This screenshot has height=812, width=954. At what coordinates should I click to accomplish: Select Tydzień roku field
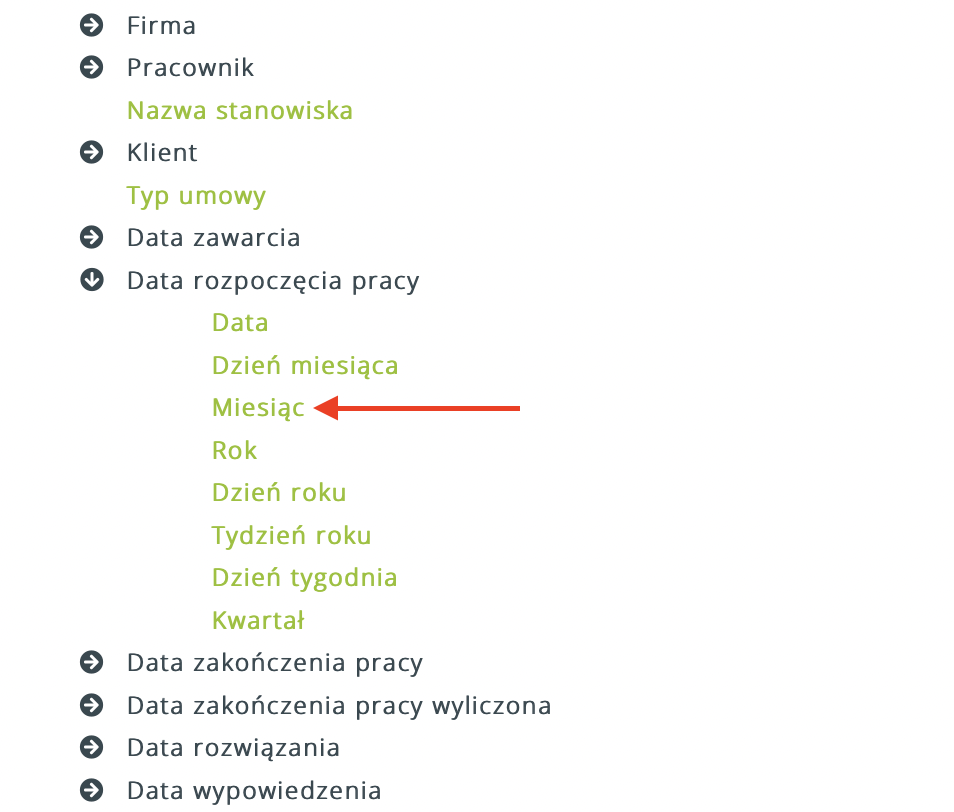click(291, 536)
